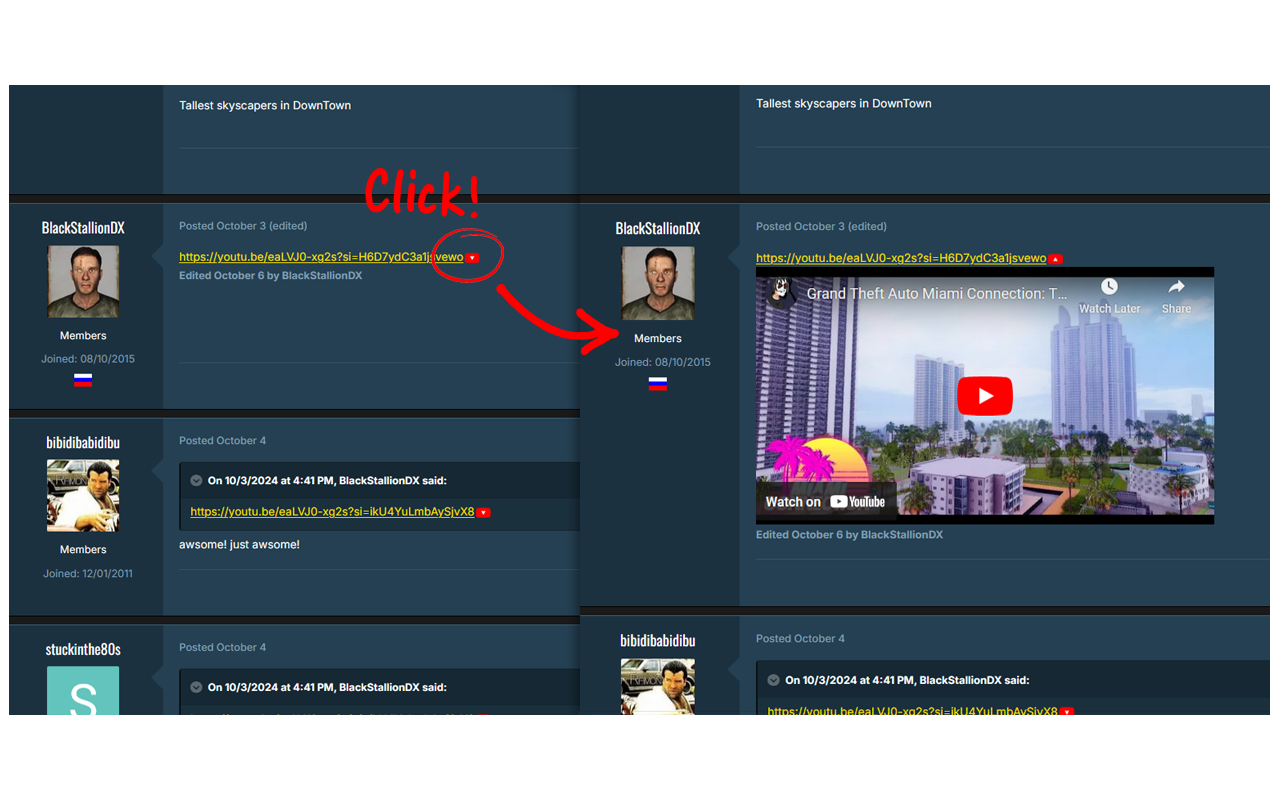Toggle the red embed button in bibidibabidibu's quoted link, left panel
The image size is (1280, 800).
pyautogui.click(x=483, y=513)
